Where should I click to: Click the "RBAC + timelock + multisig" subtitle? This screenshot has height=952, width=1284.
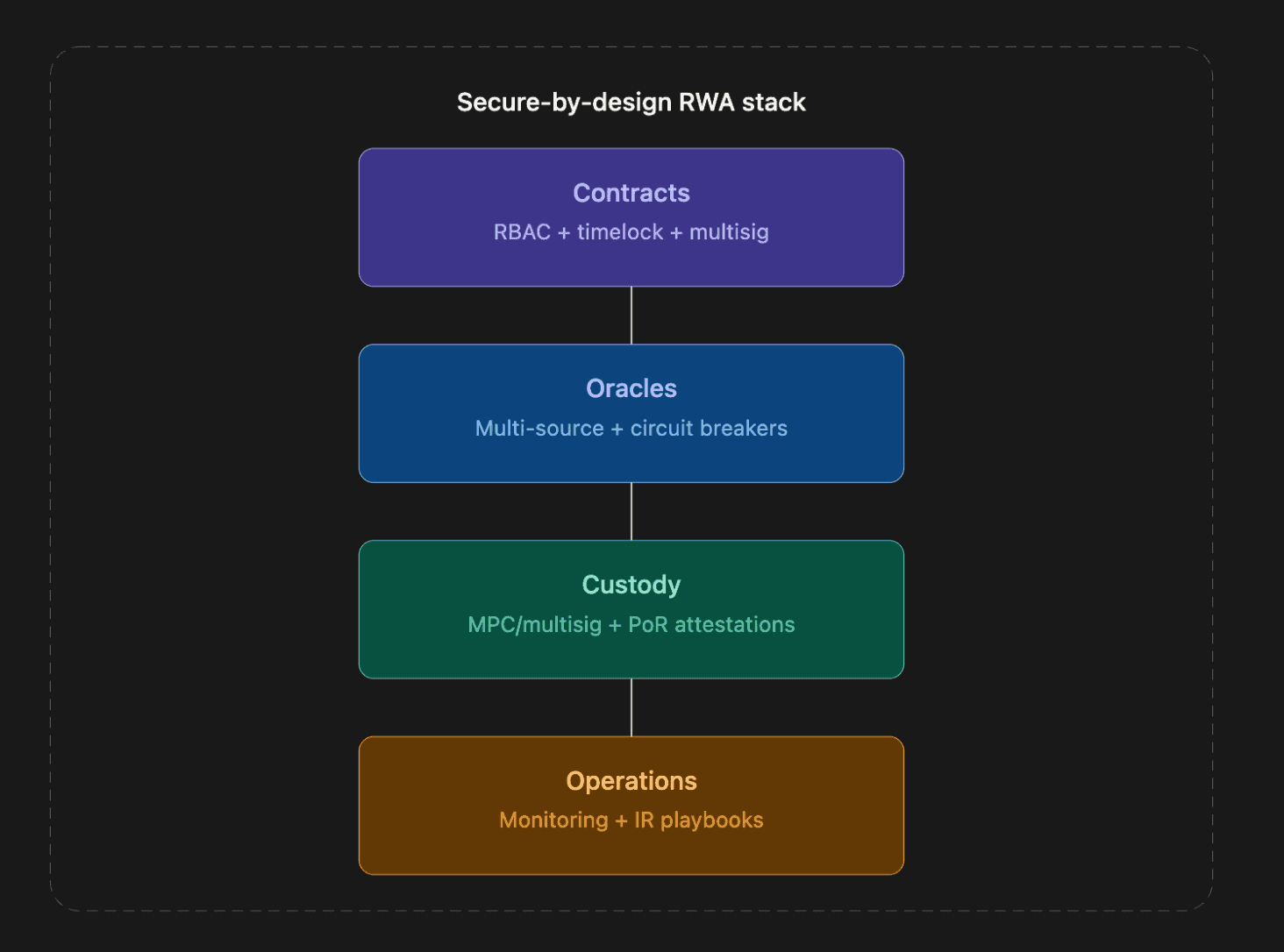[x=631, y=232]
